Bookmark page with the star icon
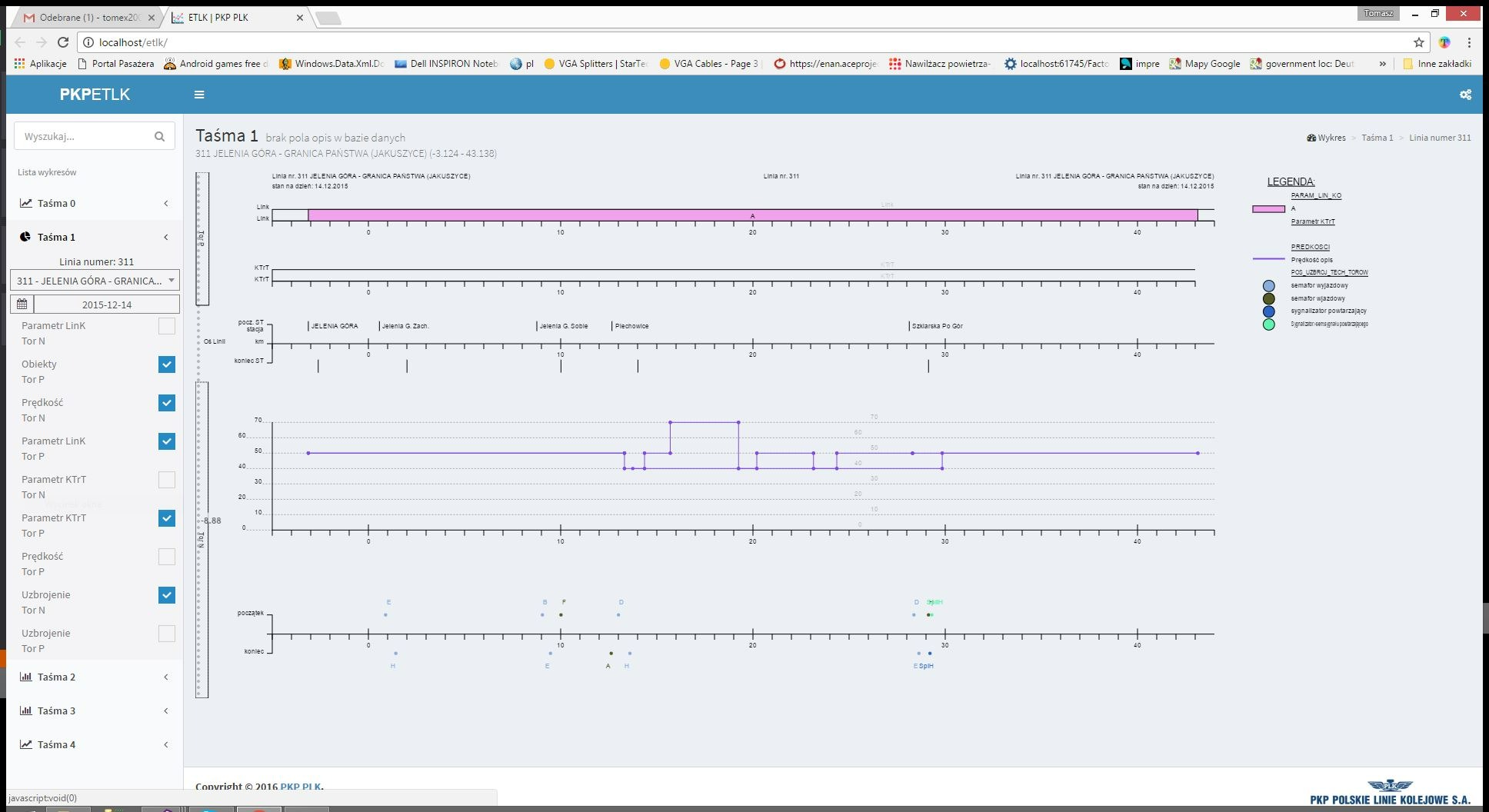Screen dimensions: 1489x812 click(1418, 42)
